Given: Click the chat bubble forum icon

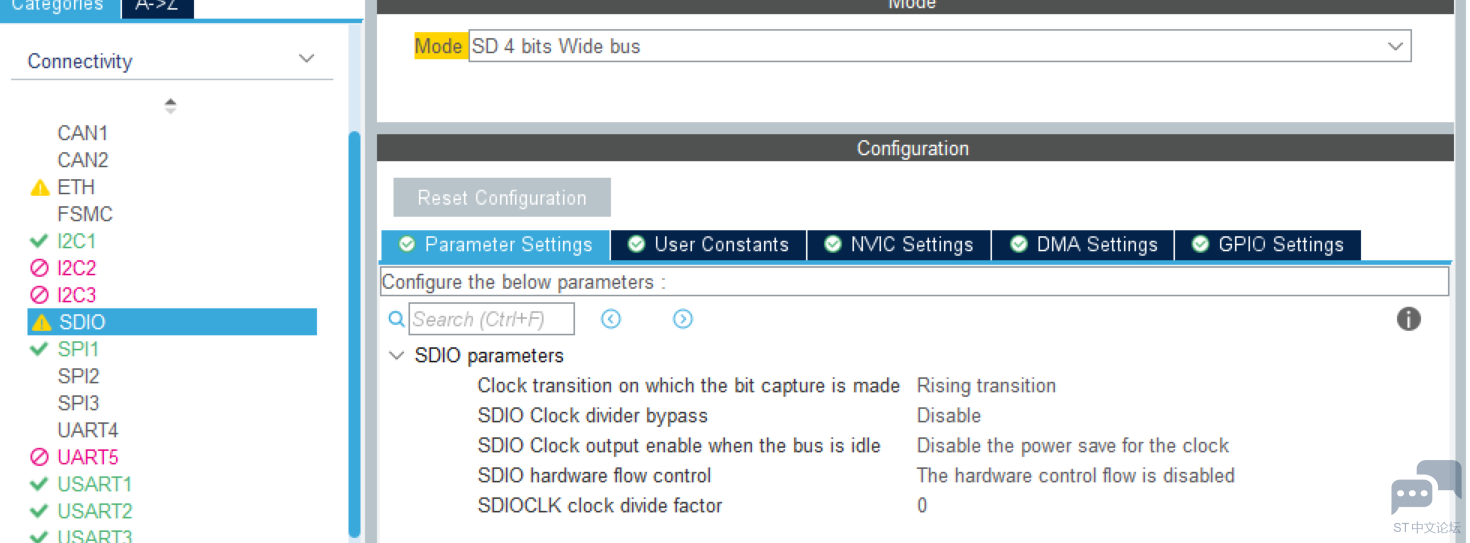Looking at the screenshot, I should tap(1425, 488).
